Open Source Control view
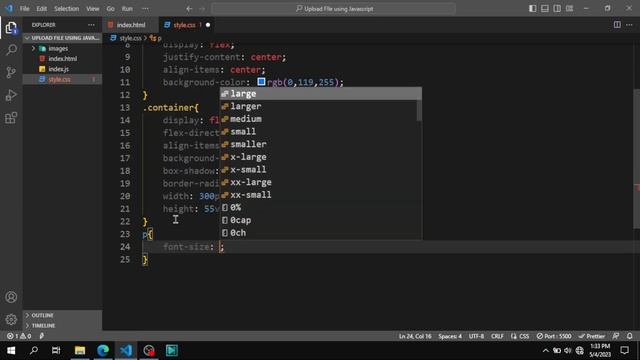The height and width of the screenshot is (360, 640). 11,73
